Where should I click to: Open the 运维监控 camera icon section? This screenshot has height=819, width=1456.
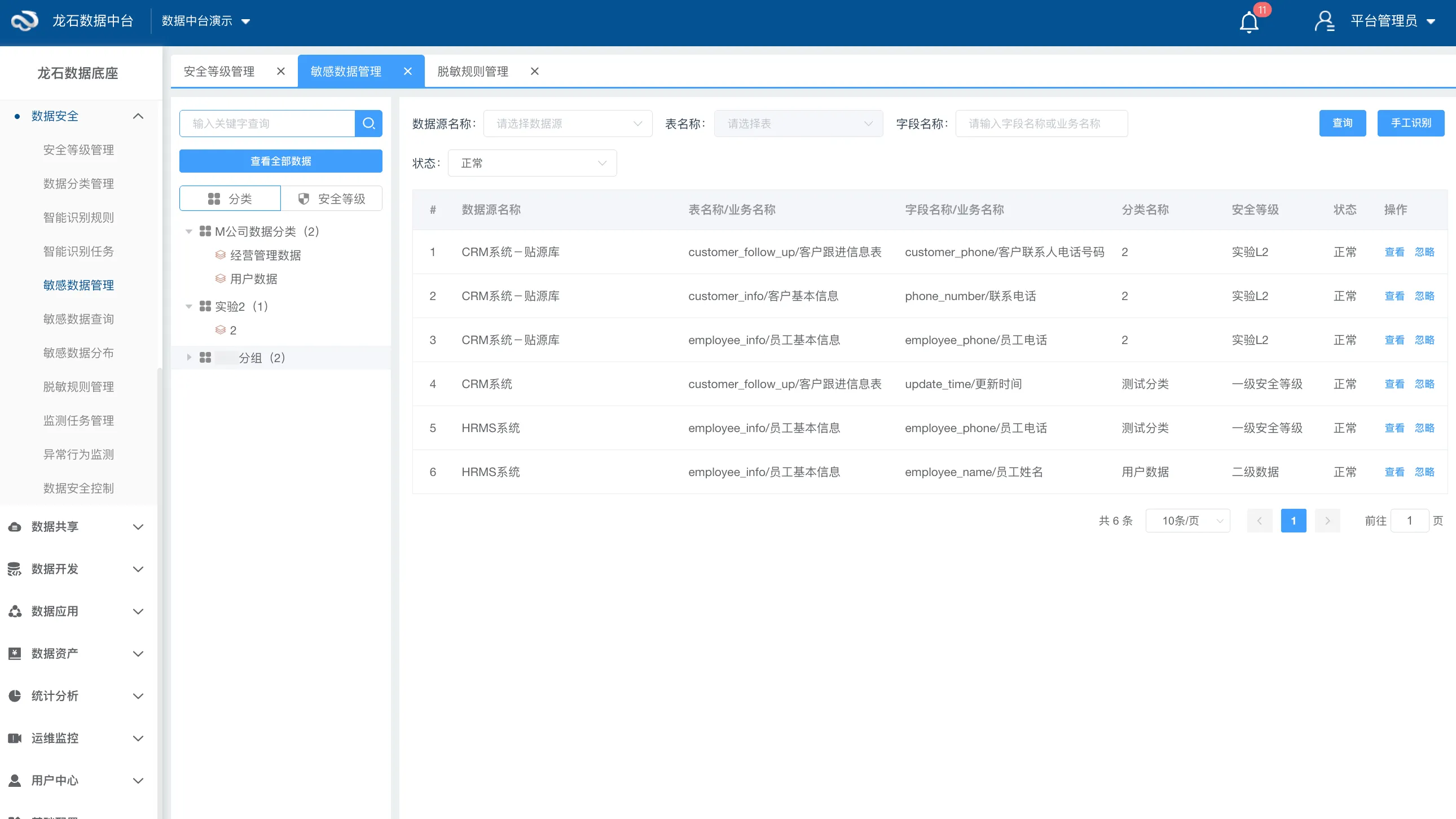(15, 738)
